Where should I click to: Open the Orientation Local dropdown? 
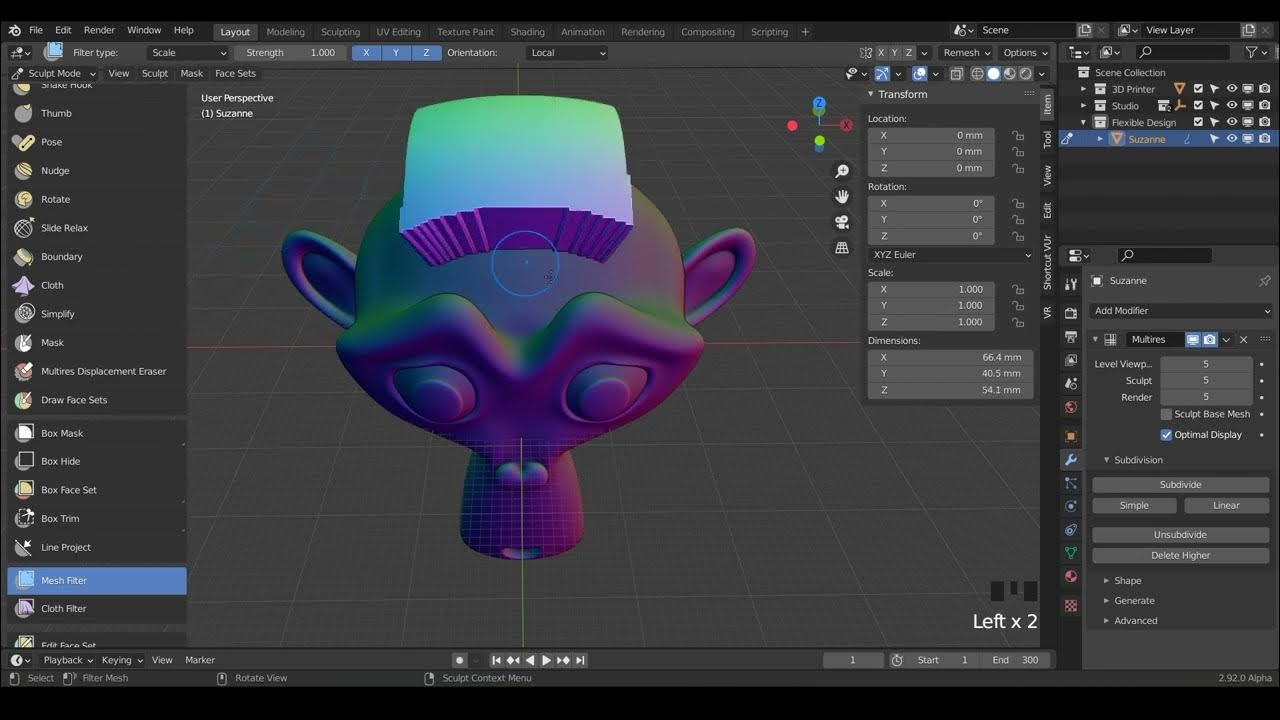click(567, 52)
